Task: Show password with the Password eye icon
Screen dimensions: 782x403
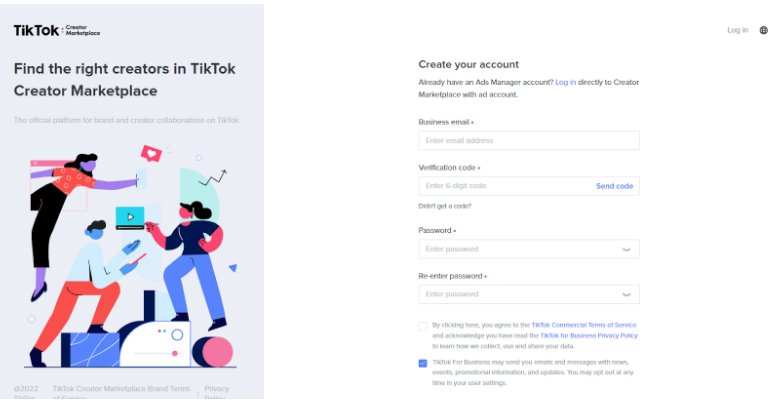Action: tap(626, 249)
